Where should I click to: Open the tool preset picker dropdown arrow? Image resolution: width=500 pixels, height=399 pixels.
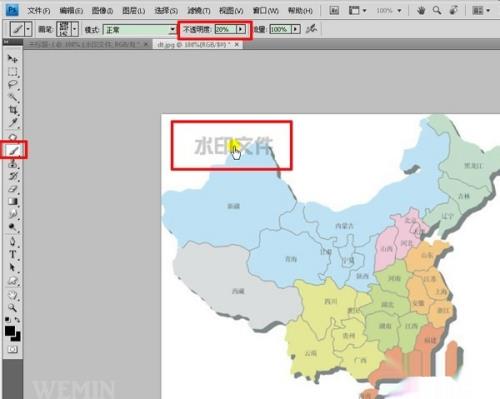point(28,29)
